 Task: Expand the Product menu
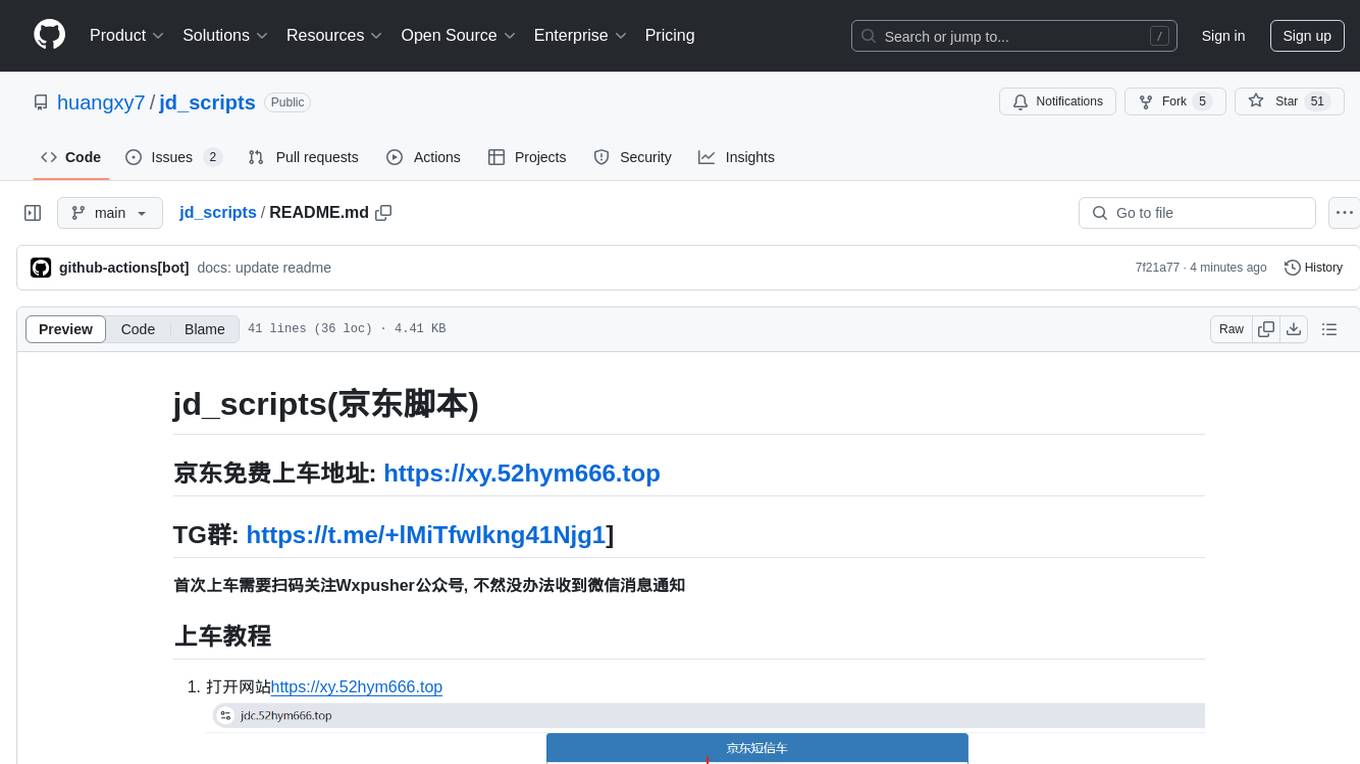127,35
